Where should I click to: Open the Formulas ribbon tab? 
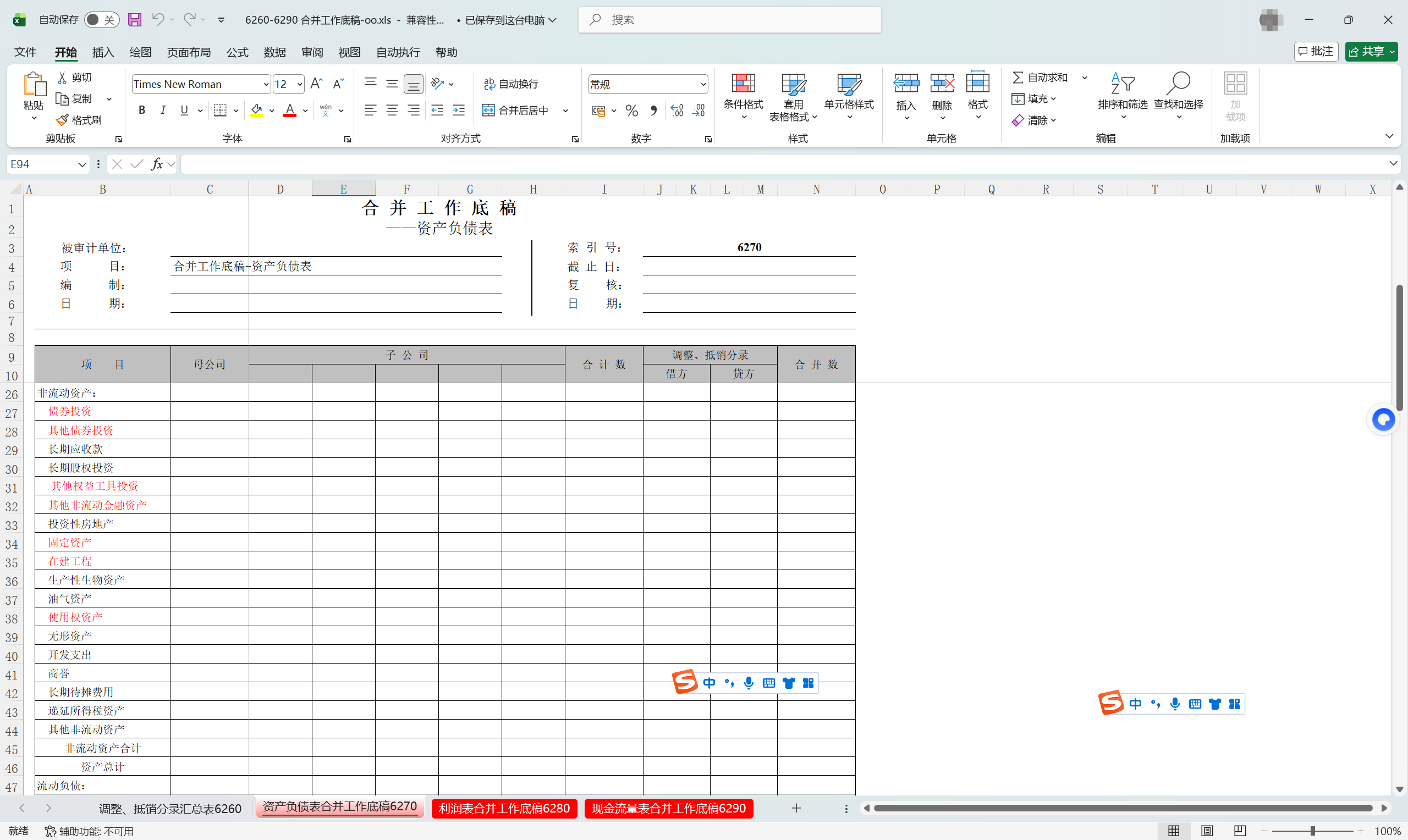237,52
